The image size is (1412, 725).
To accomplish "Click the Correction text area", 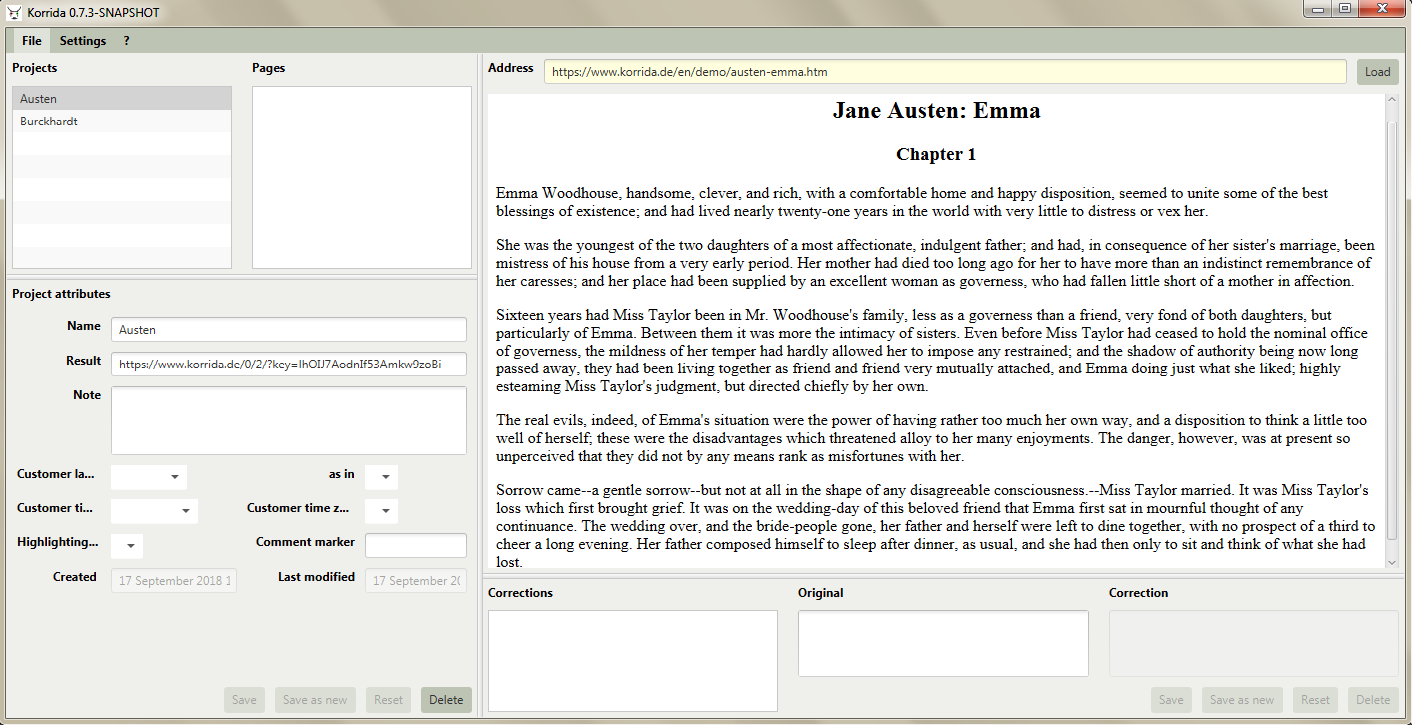I will (x=1254, y=643).
